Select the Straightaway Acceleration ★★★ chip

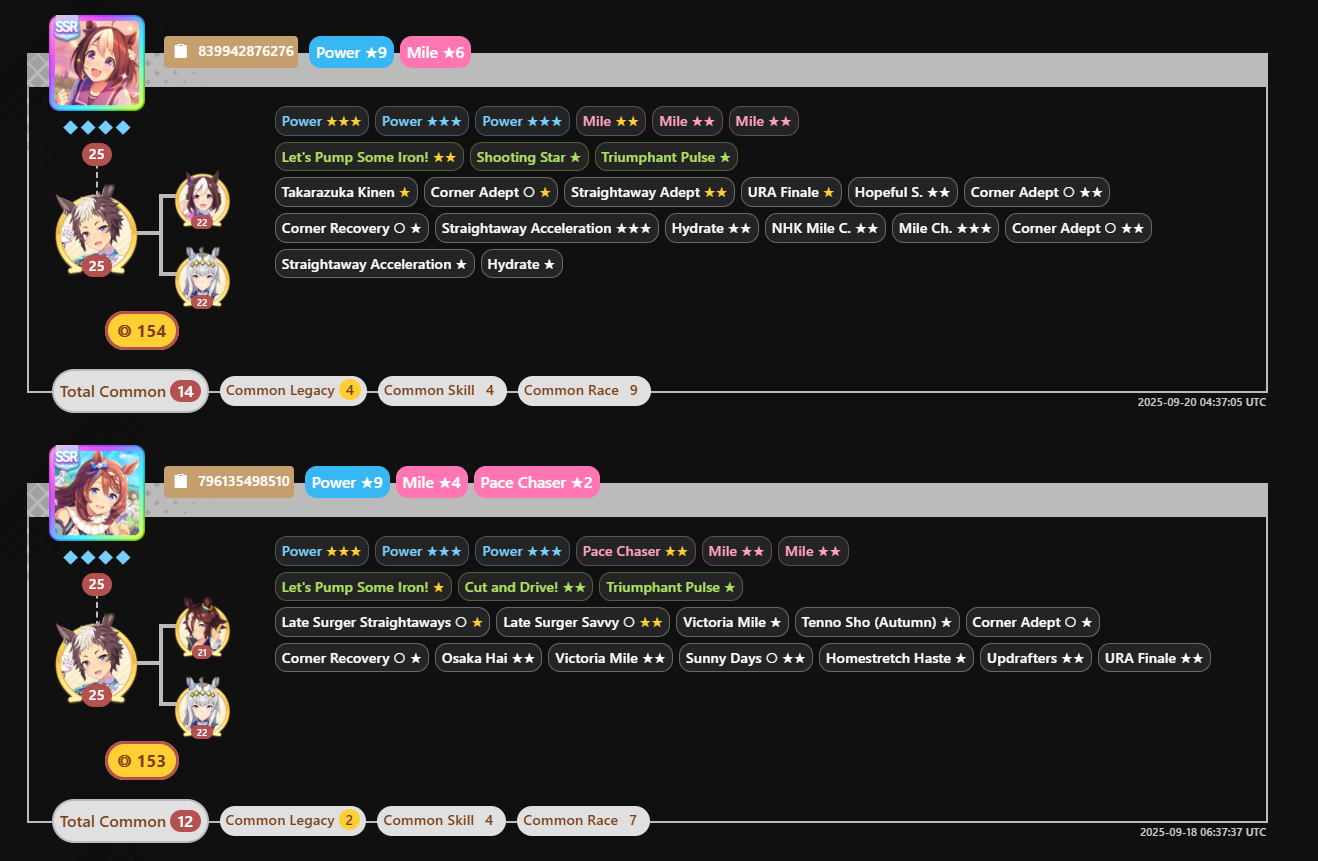(x=546, y=228)
